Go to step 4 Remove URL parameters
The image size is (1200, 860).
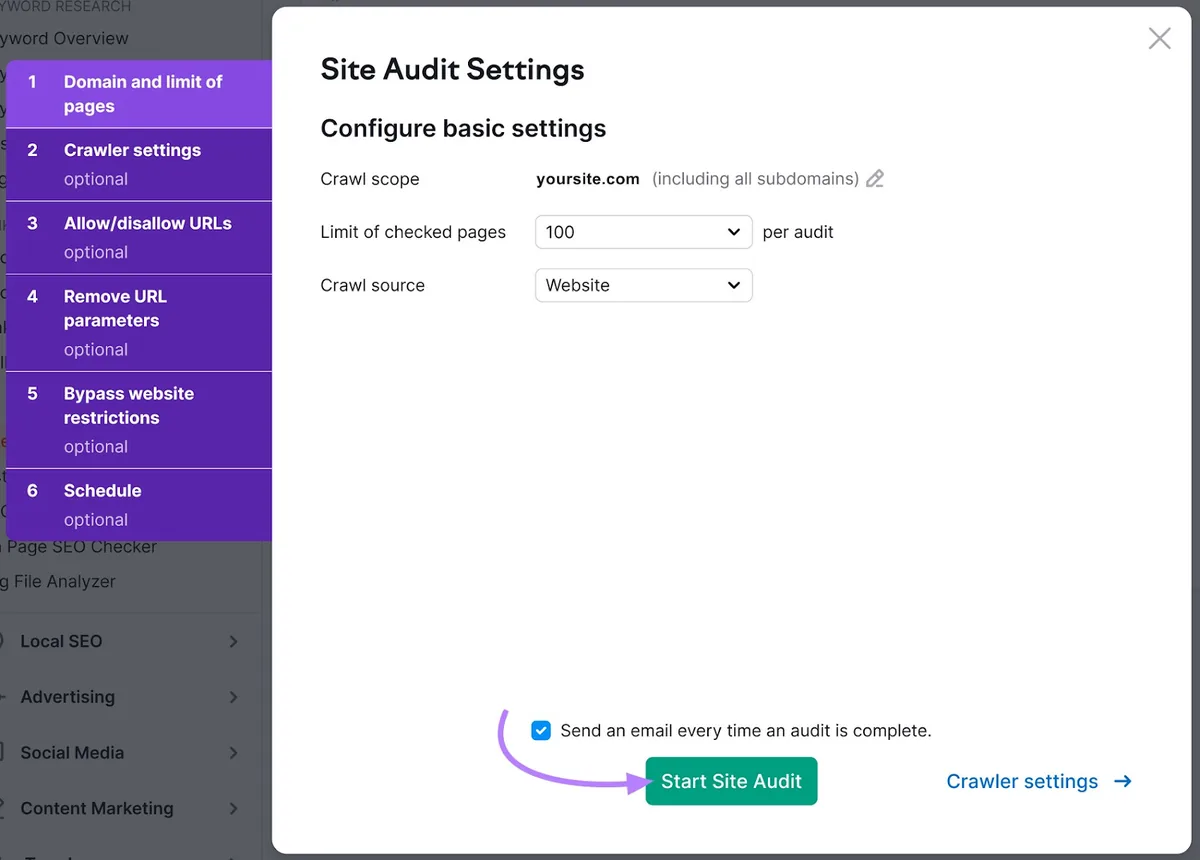click(x=139, y=323)
